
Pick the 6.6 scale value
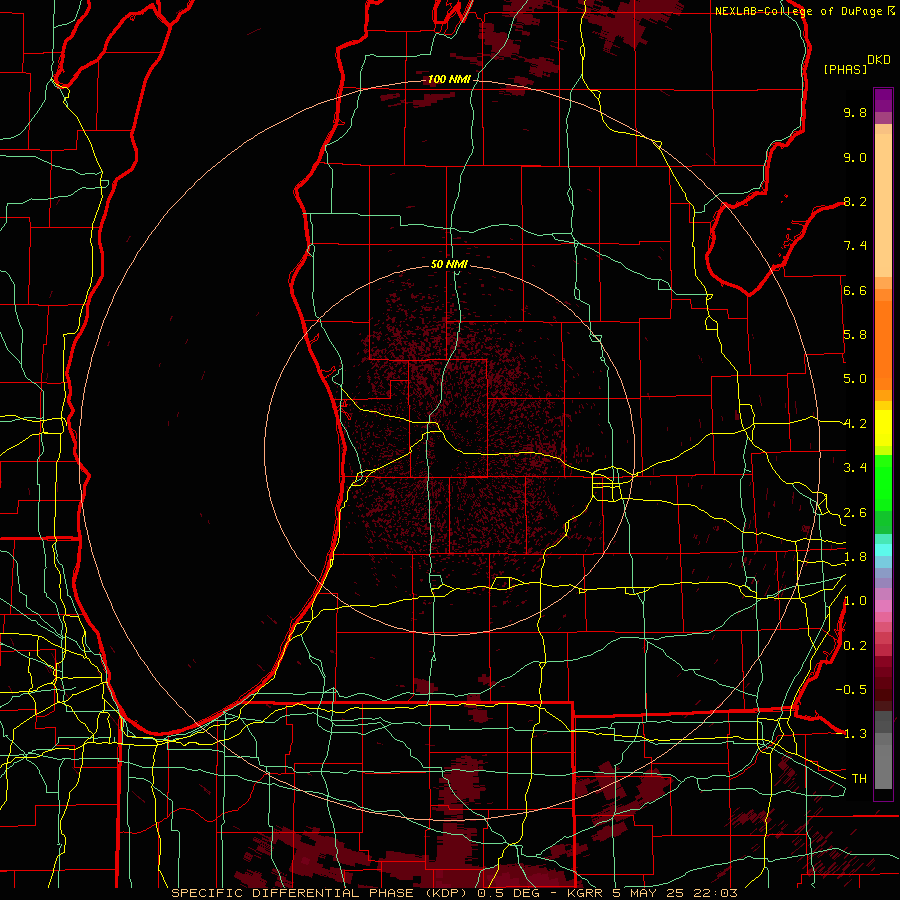pos(855,290)
